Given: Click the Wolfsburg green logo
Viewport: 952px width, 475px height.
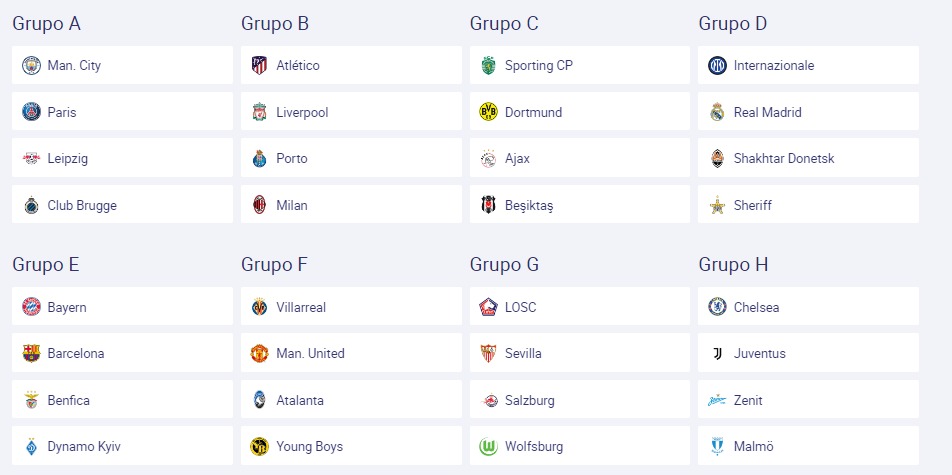Looking at the screenshot, I should point(489,446).
